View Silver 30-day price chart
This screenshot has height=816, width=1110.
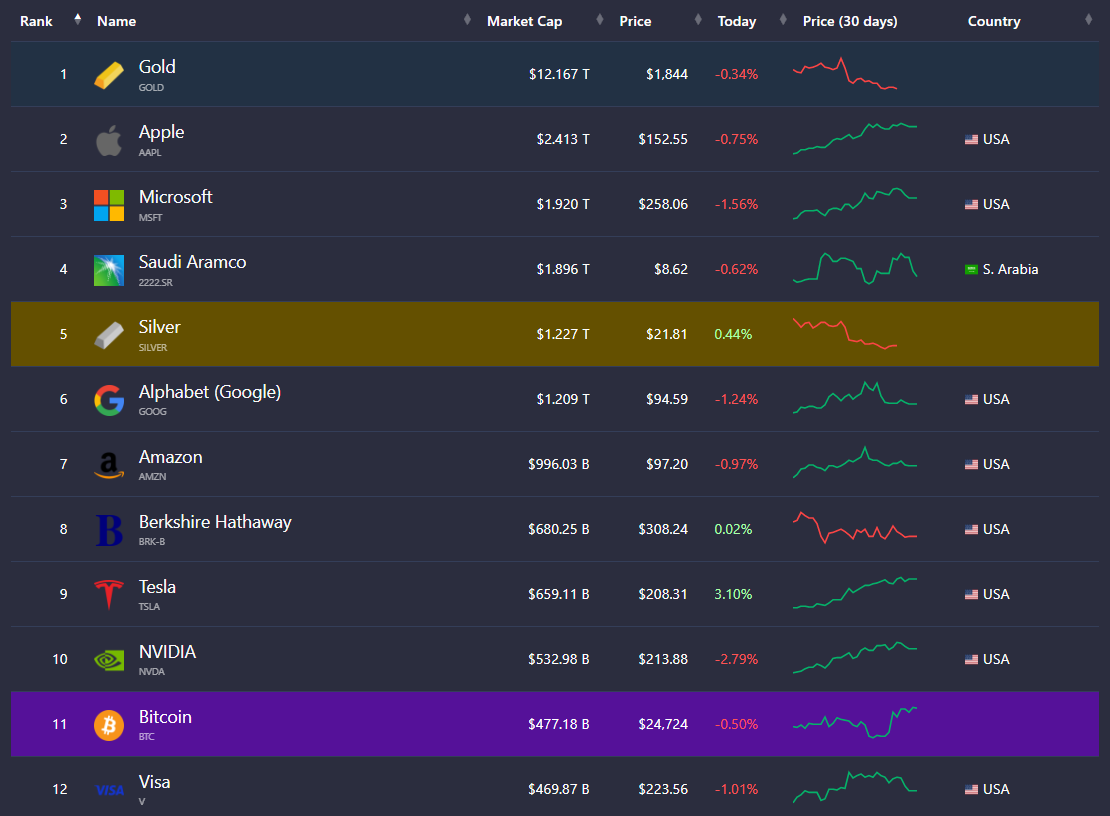click(x=845, y=333)
